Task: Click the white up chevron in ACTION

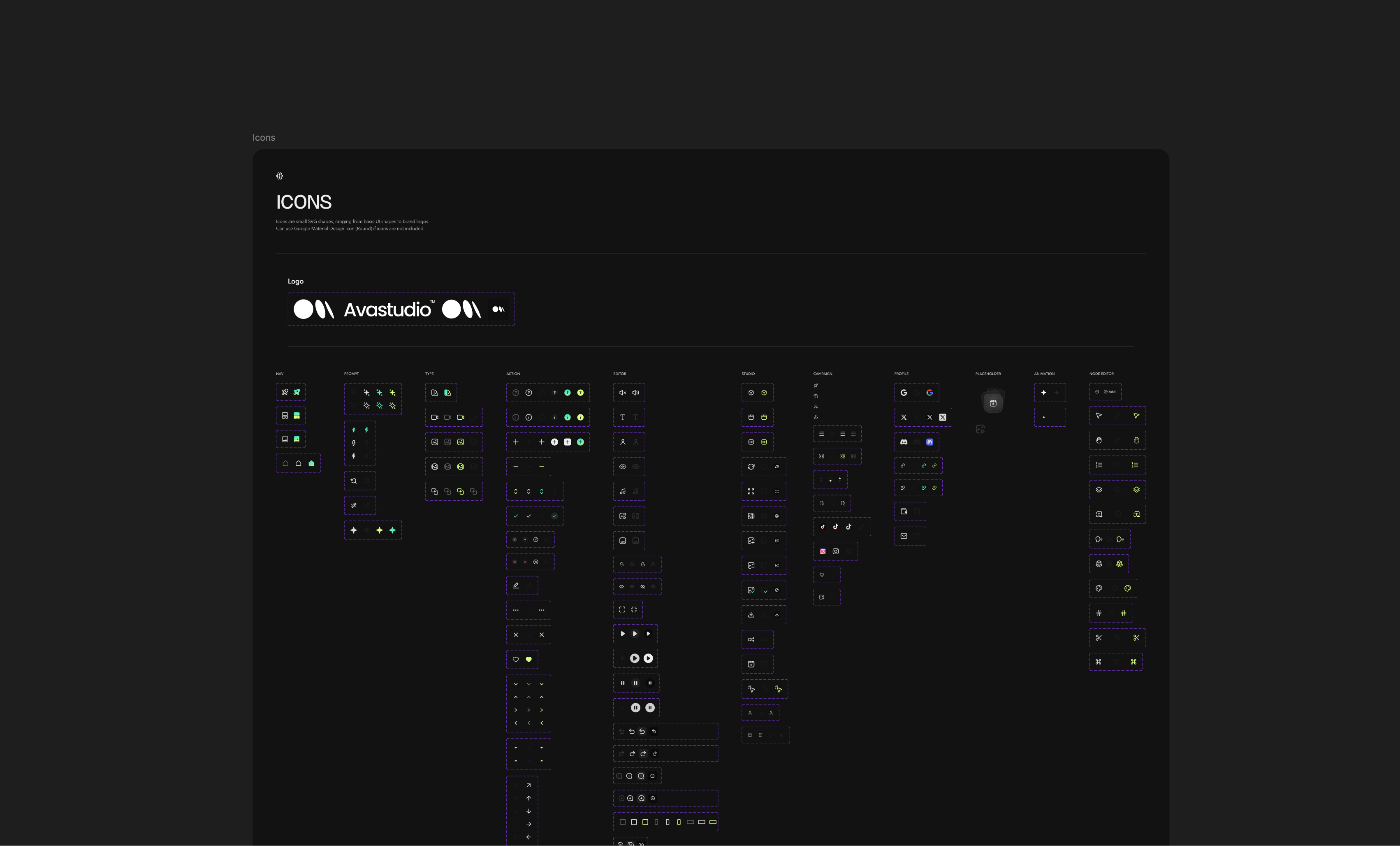Action: tap(516, 697)
